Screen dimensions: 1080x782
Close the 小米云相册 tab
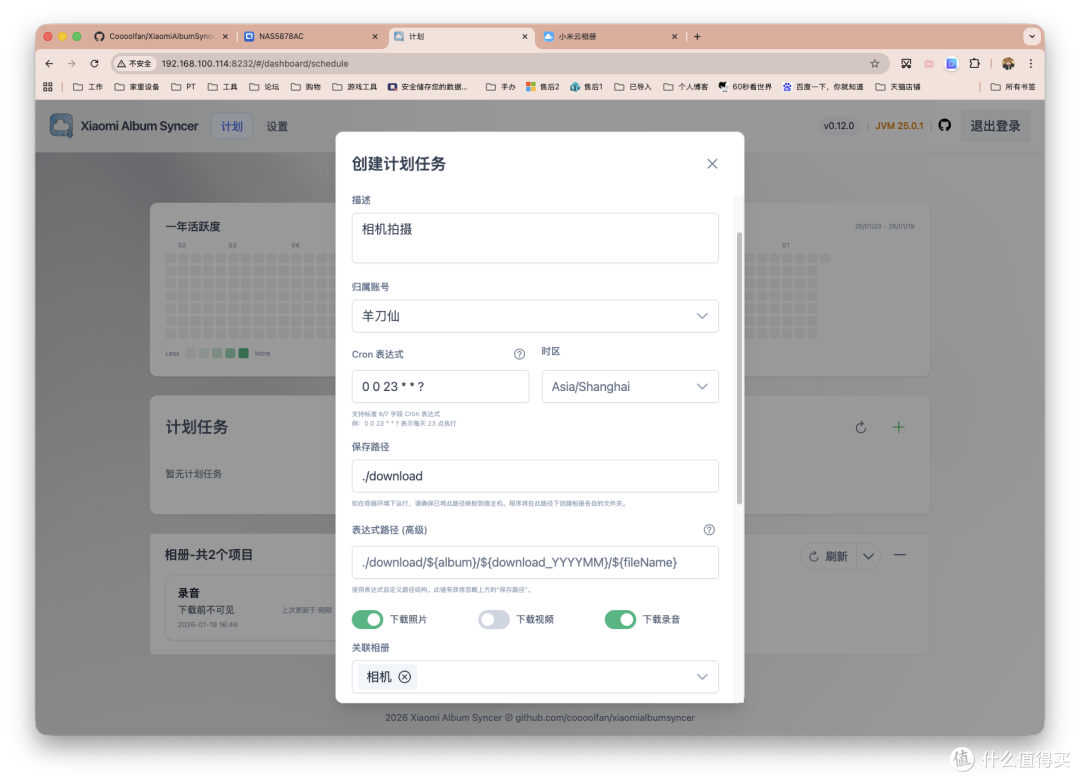point(674,37)
